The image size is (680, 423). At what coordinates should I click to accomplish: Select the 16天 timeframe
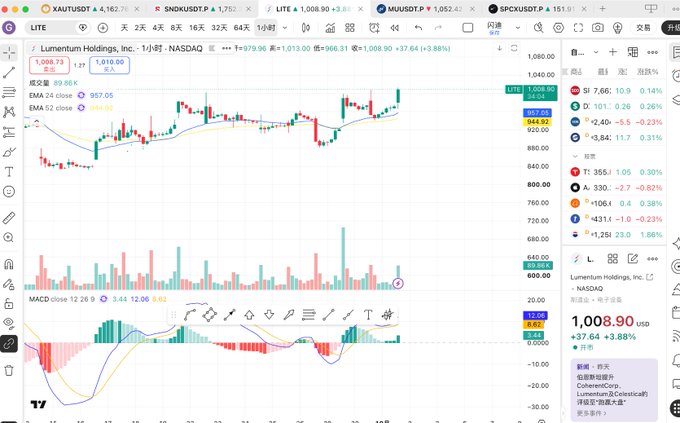coord(196,28)
